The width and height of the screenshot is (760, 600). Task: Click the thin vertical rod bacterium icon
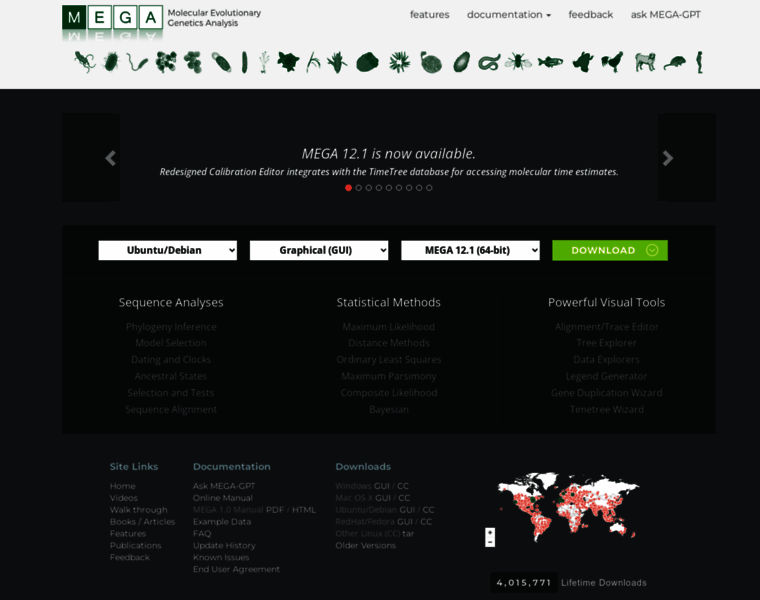tap(245, 62)
